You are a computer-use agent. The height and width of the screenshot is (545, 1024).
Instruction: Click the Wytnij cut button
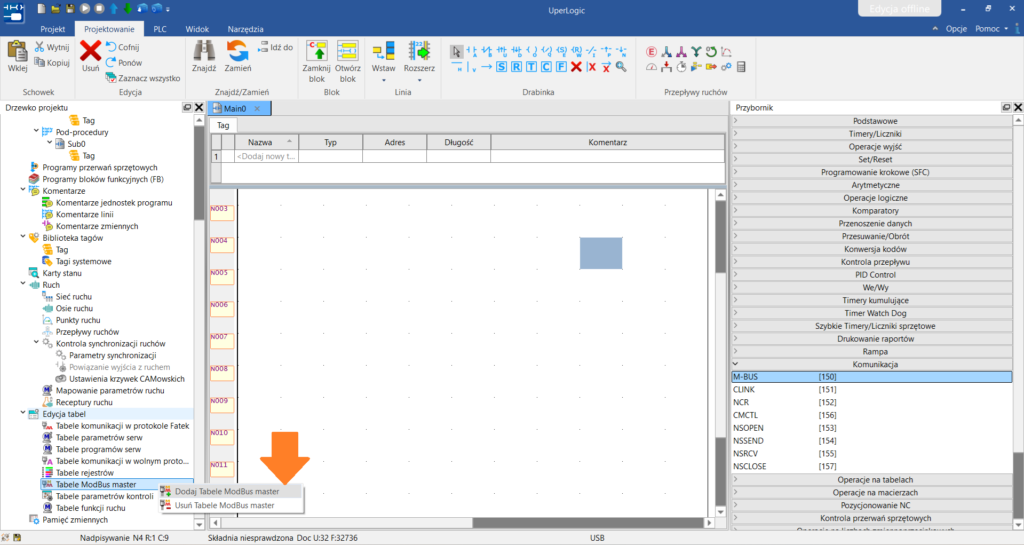pyautogui.click(x=52, y=47)
